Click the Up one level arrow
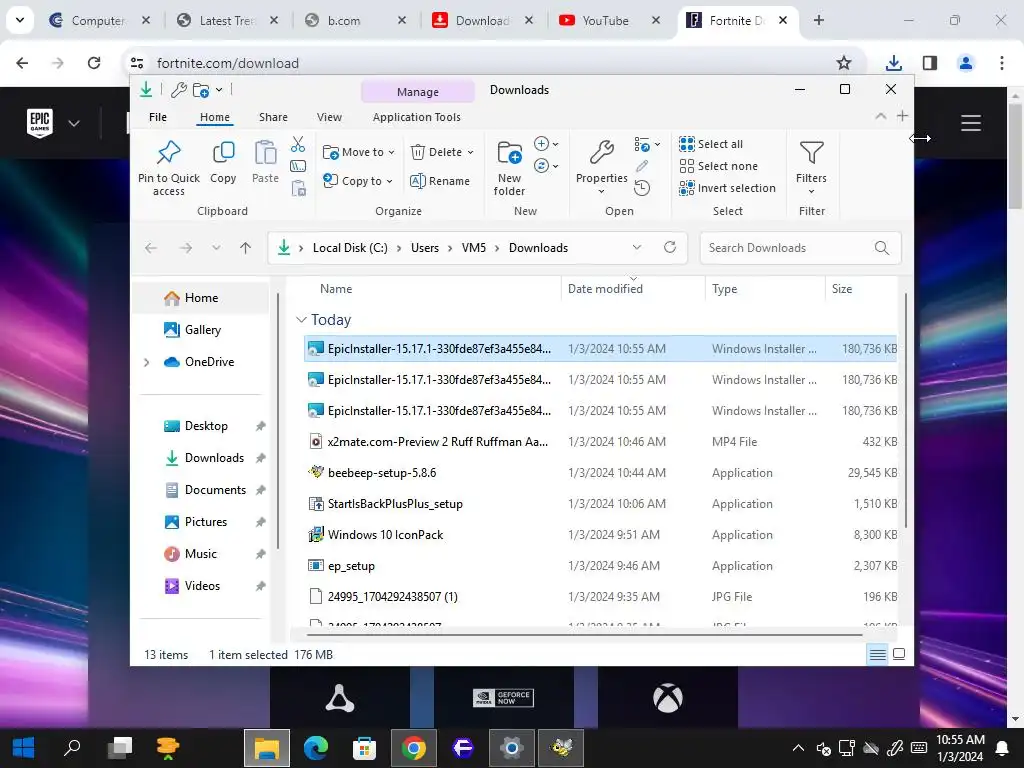The height and width of the screenshot is (768, 1024). pyautogui.click(x=246, y=248)
